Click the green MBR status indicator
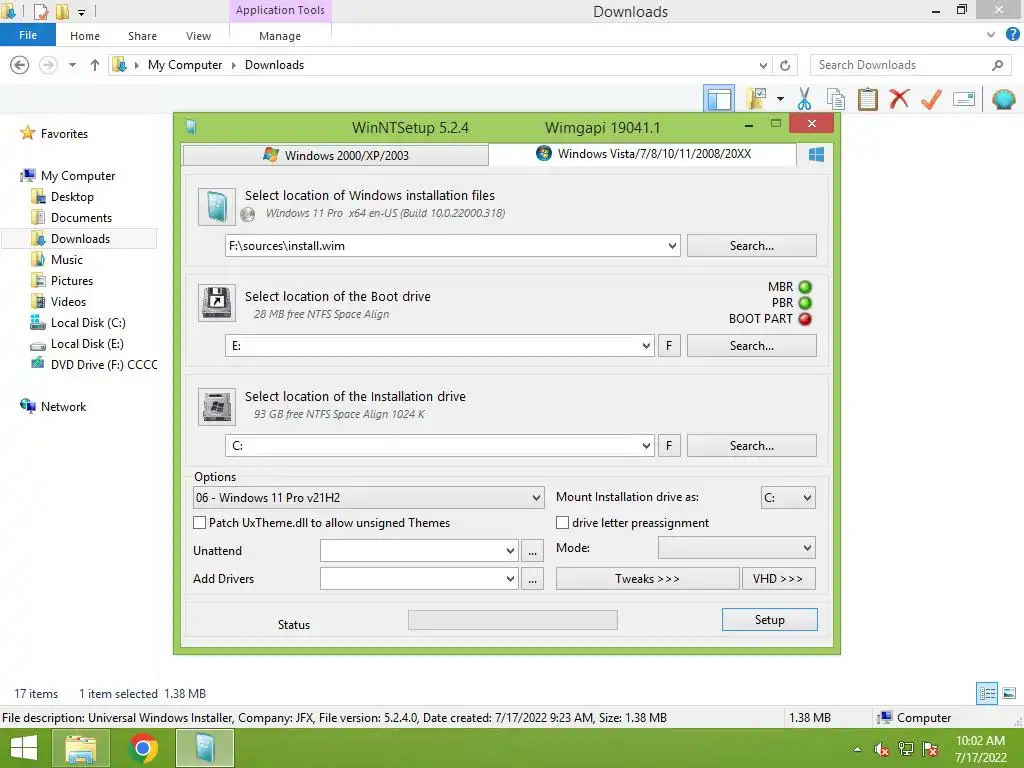The height and width of the screenshot is (768, 1024). (x=805, y=287)
